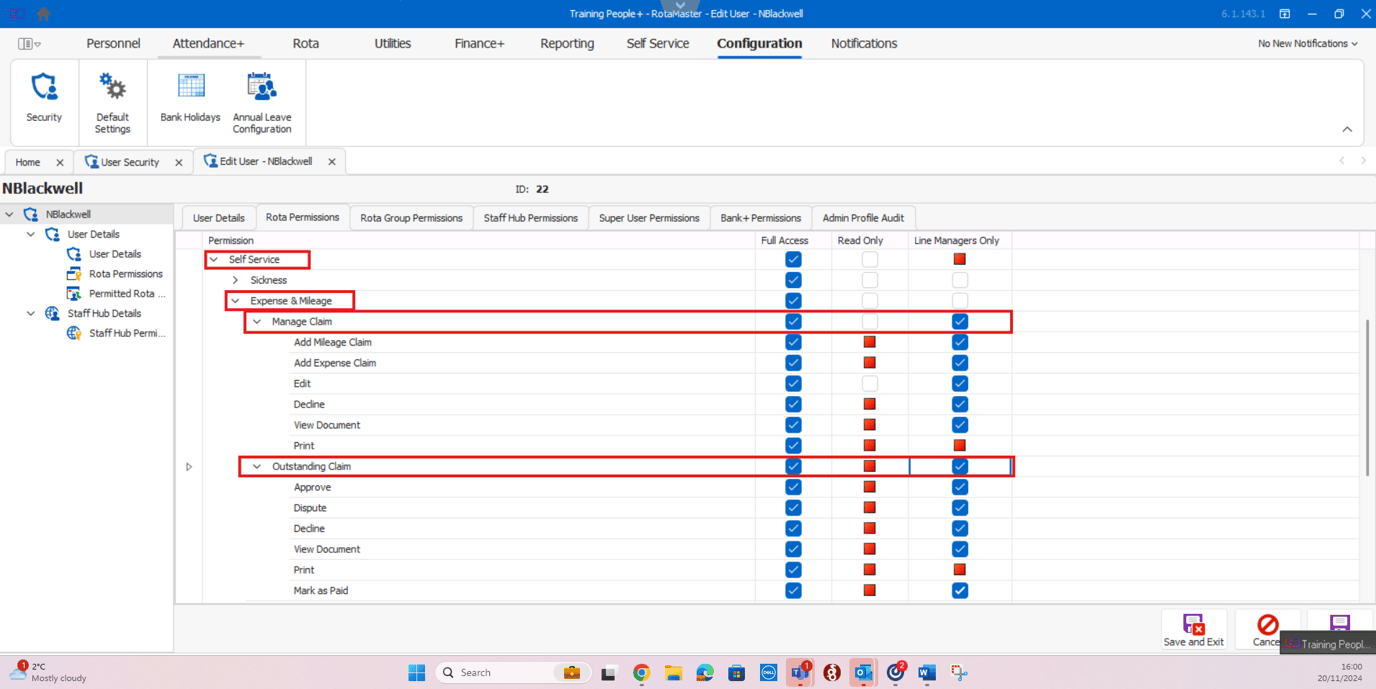Open File Explorer from taskbar

point(673,673)
